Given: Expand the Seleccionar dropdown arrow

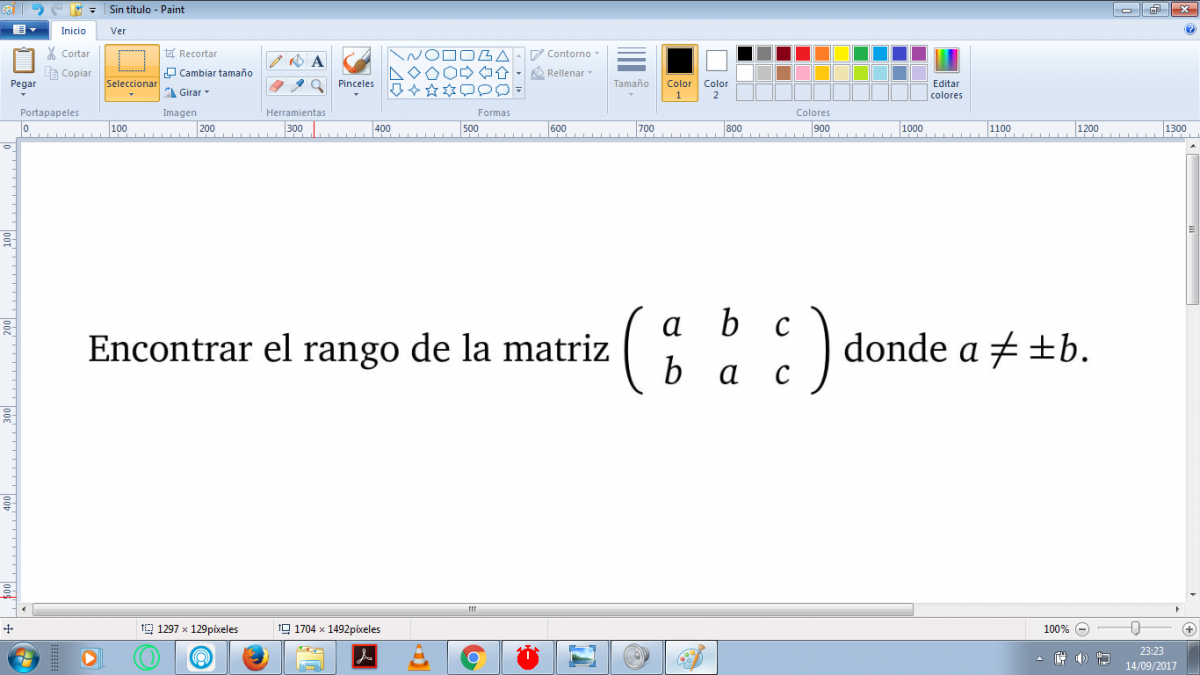Looking at the screenshot, I should 132,95.
